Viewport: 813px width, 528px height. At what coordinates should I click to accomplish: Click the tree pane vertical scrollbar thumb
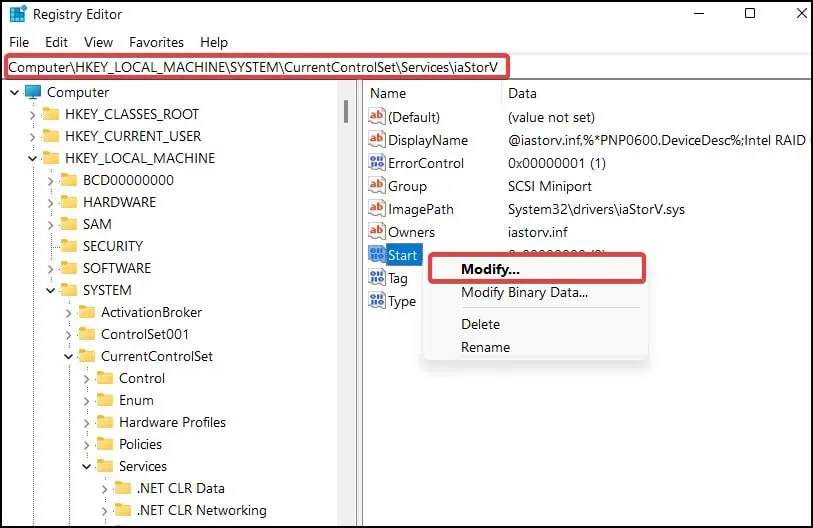point(346,111)
